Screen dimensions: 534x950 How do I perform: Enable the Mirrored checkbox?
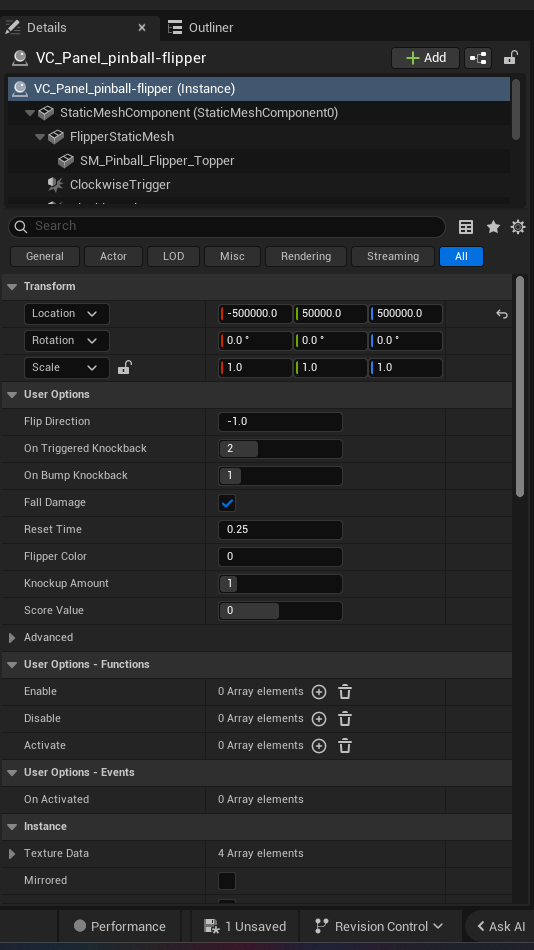coord(227,881)
